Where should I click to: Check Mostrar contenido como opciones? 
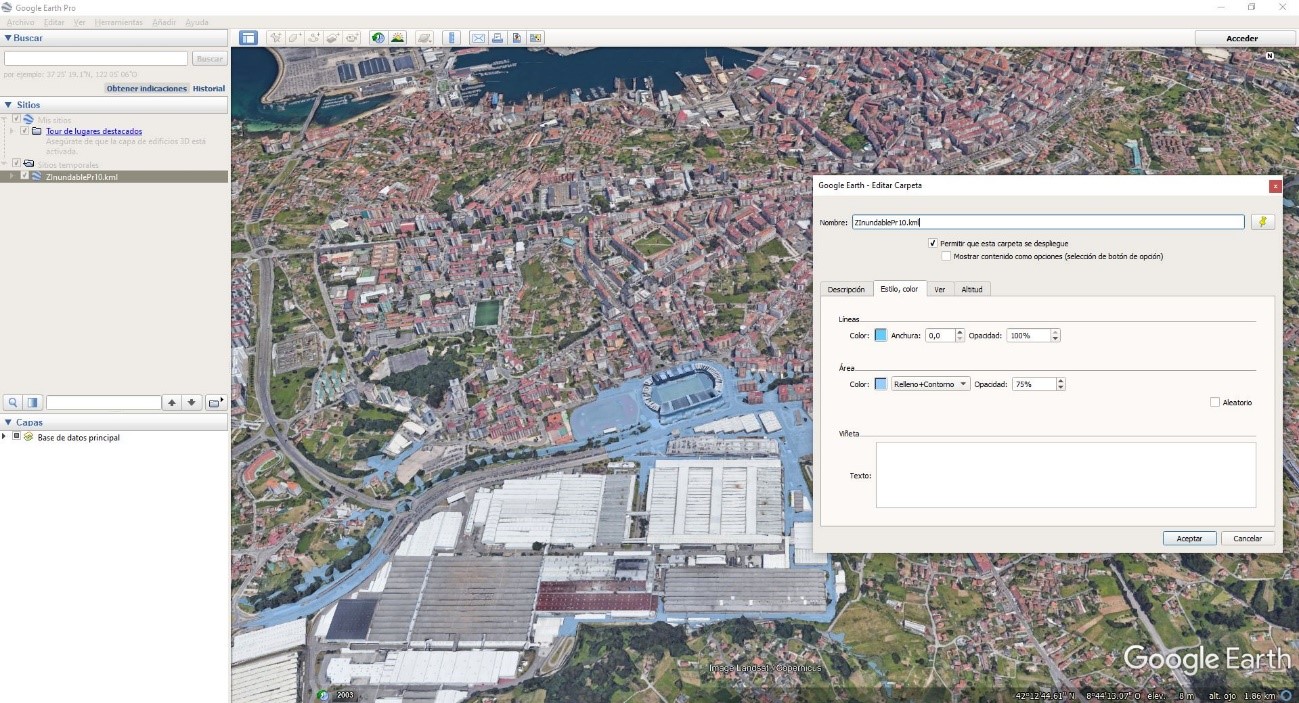[x=946, y=256]
